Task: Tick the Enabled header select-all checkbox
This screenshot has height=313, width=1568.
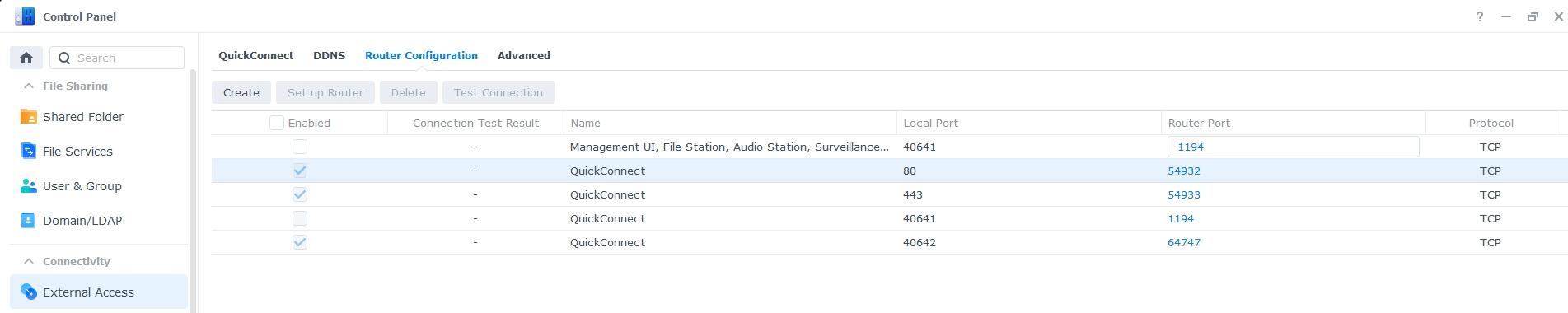Action: coord(277,123)
